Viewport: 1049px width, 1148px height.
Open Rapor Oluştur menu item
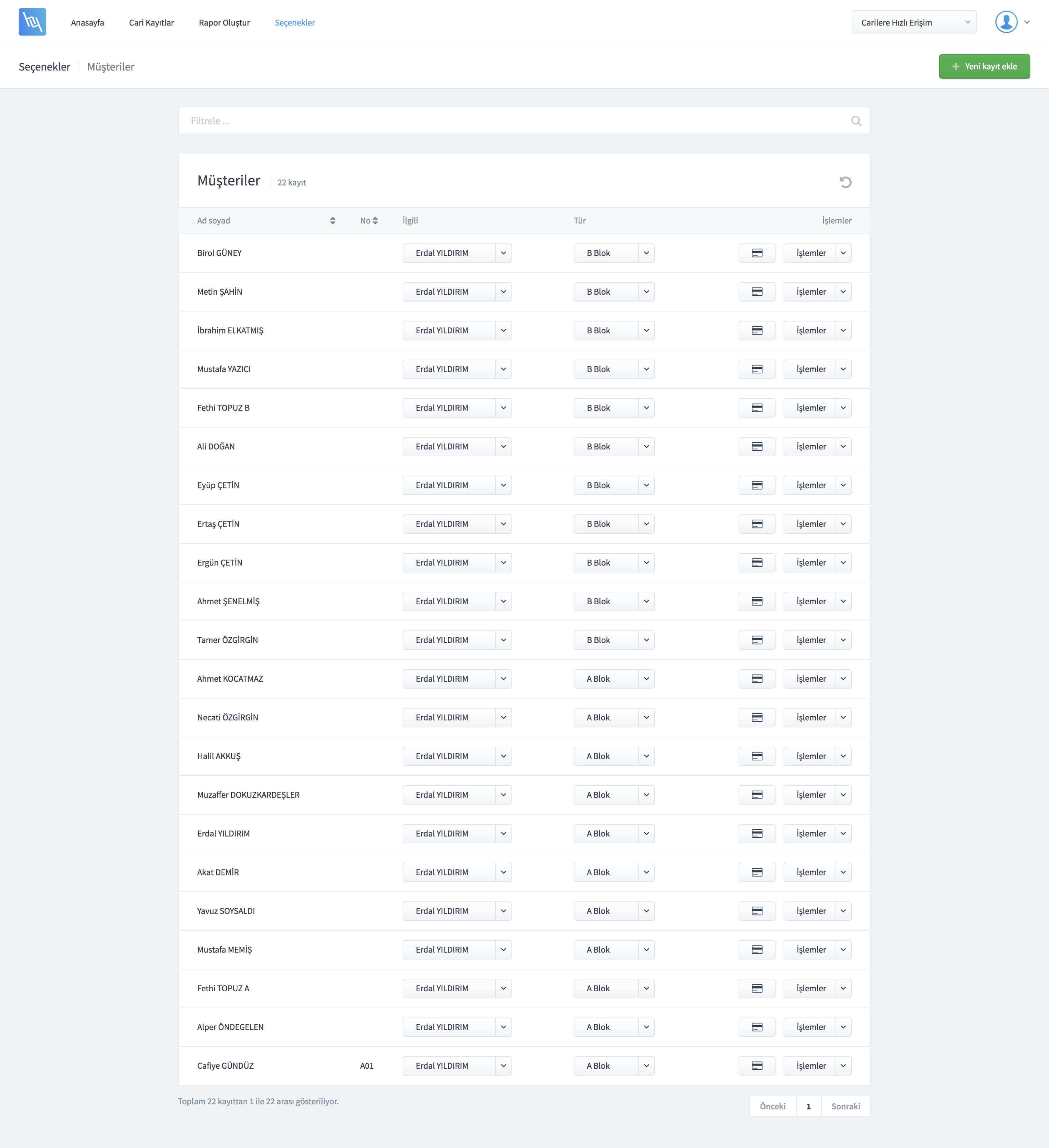[224, 23]
